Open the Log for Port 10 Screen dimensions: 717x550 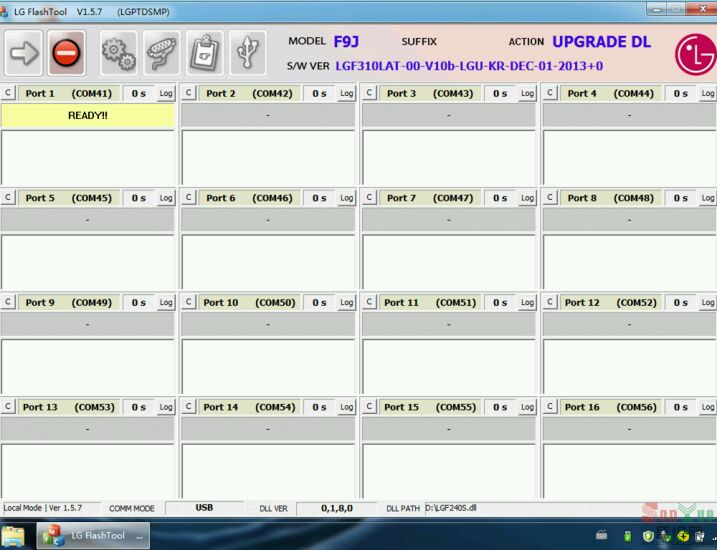tap(347, 302)
